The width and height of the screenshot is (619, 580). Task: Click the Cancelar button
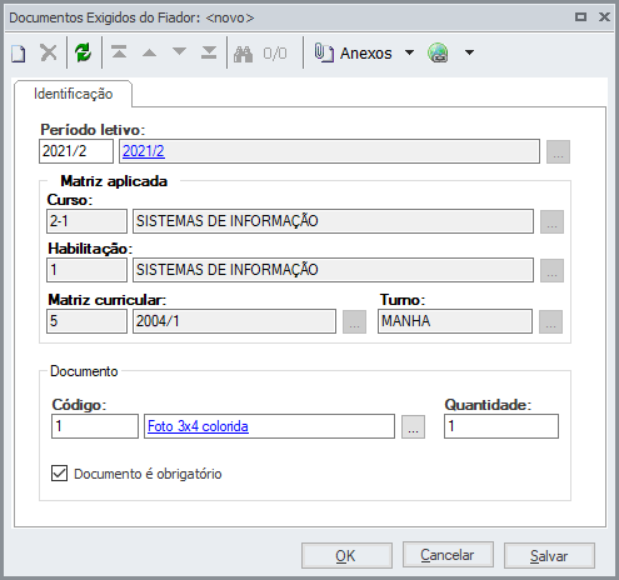[447, 555]
